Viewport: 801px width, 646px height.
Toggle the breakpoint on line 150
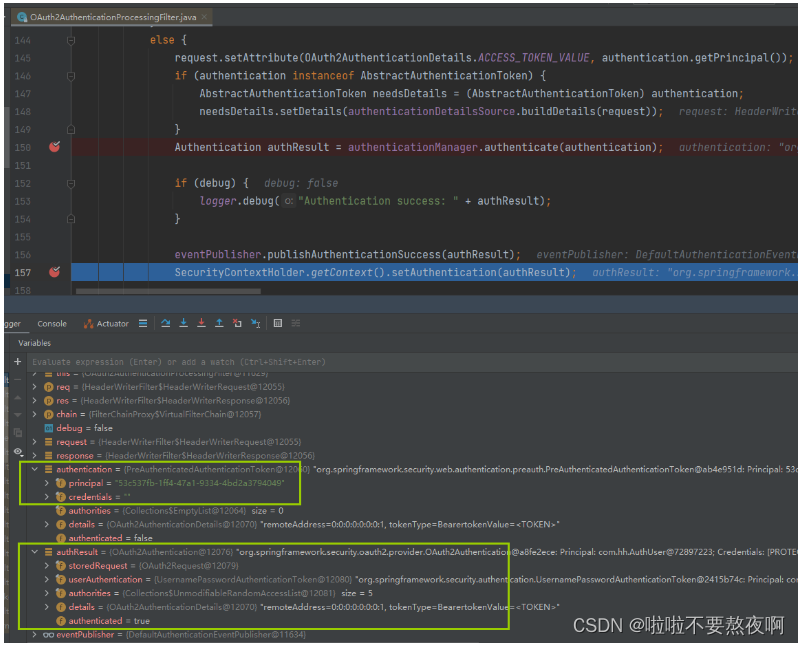pyautogui.click(x=55, y=147)
